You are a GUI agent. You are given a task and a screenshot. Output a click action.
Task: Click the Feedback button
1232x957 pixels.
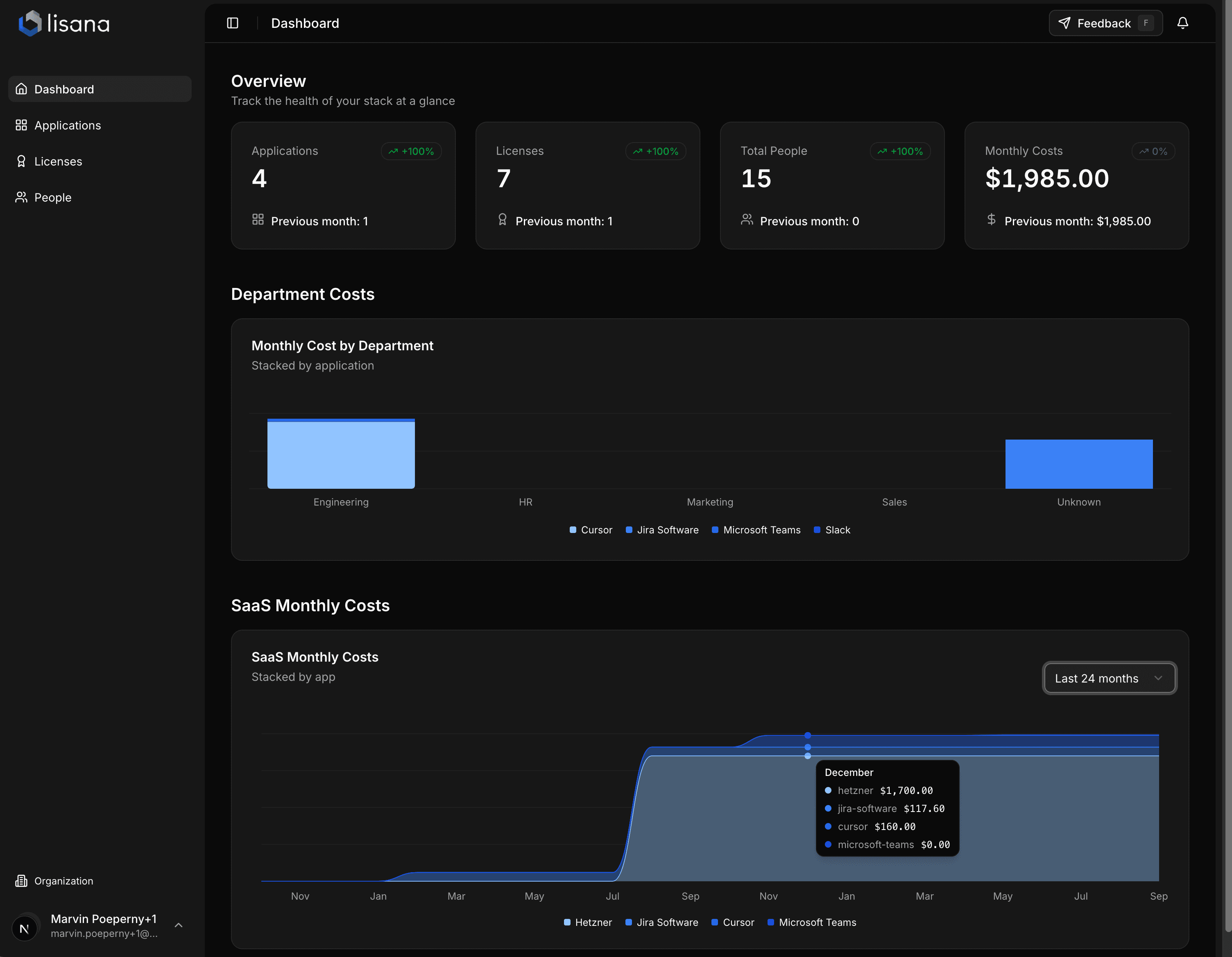[x=1105, y=23]
